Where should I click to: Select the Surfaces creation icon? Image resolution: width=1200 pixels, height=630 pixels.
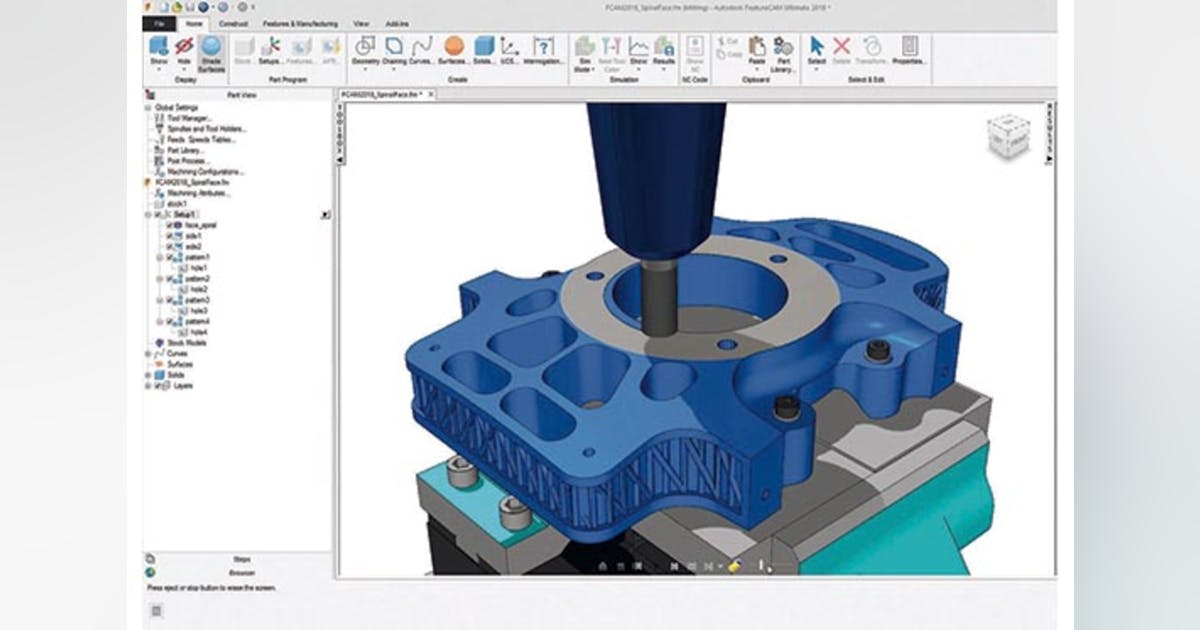[x=452, y=46]
